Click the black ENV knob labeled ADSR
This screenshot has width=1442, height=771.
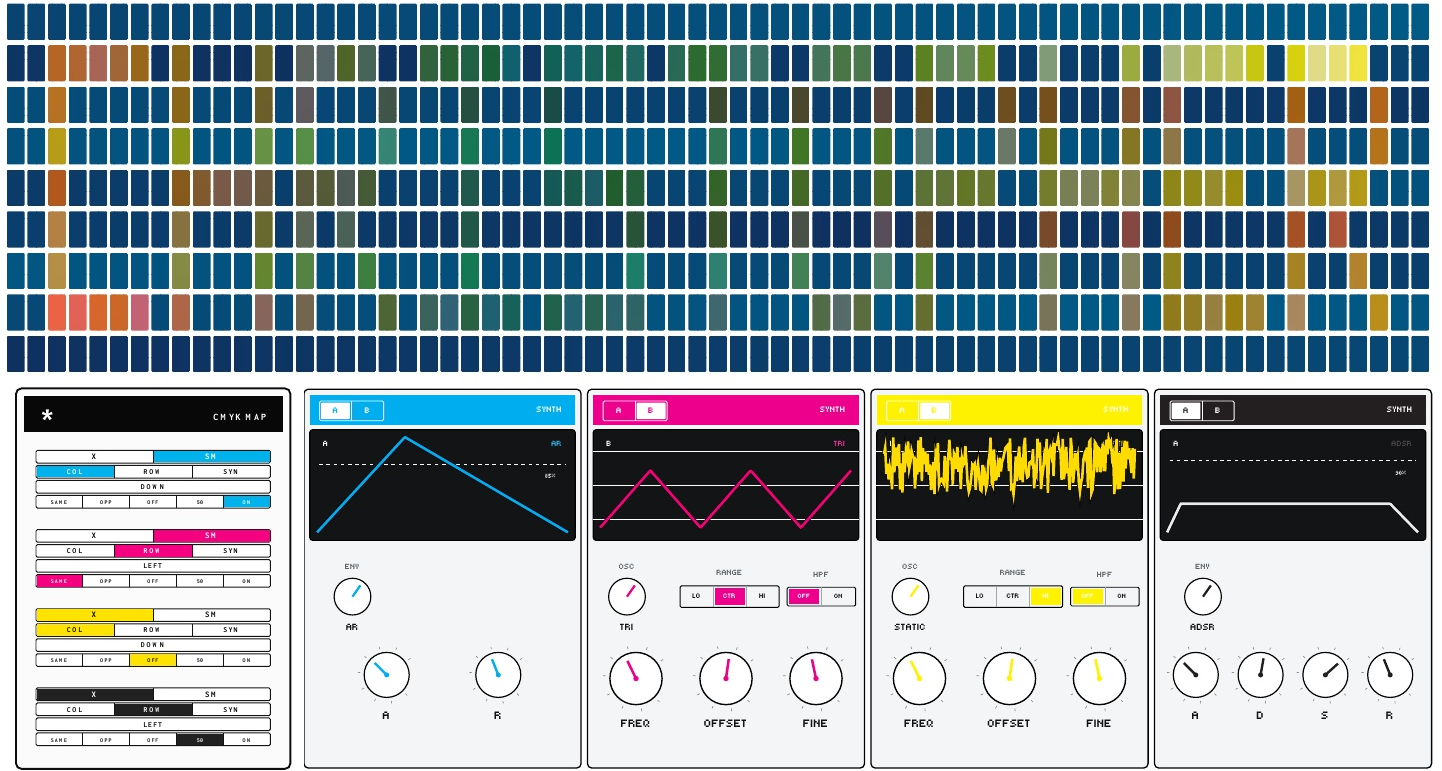1202,597
